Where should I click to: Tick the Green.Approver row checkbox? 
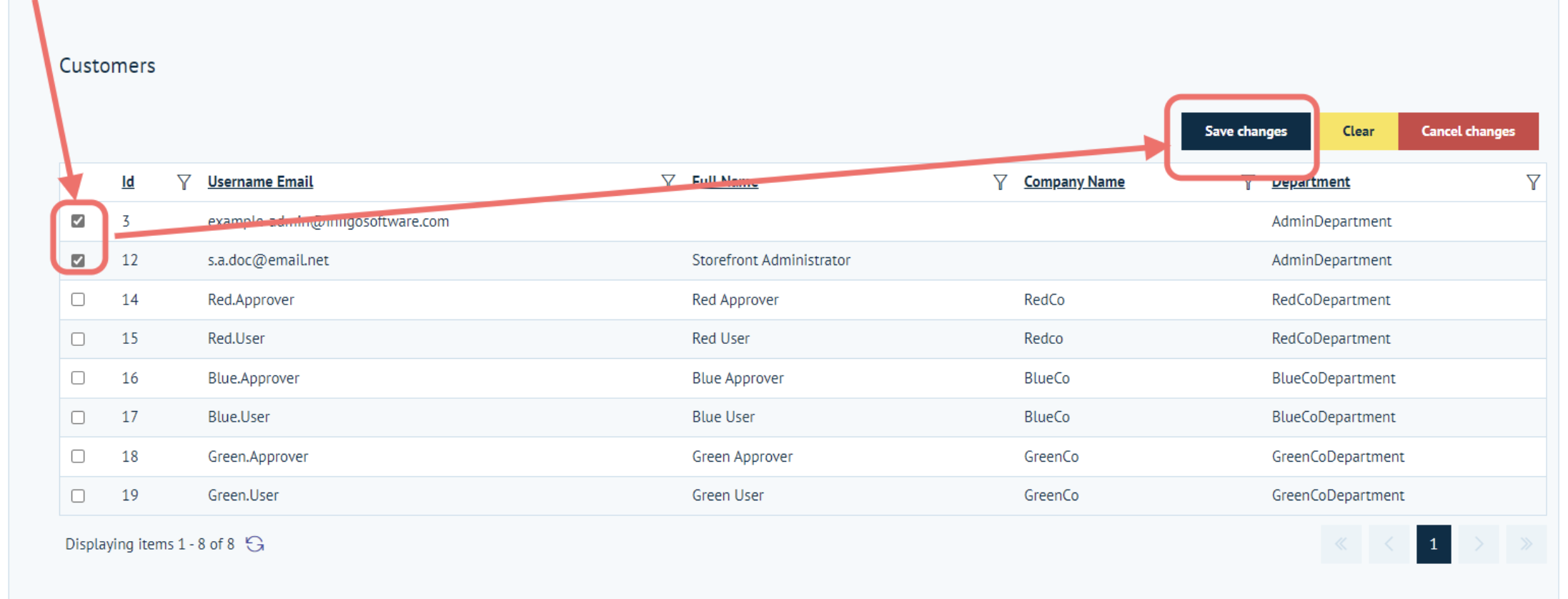tap(78, 456)
